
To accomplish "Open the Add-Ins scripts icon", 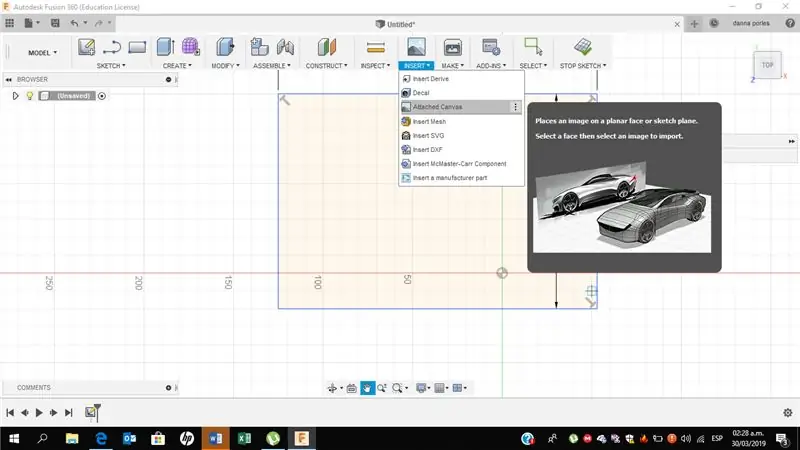I will 491,47.
